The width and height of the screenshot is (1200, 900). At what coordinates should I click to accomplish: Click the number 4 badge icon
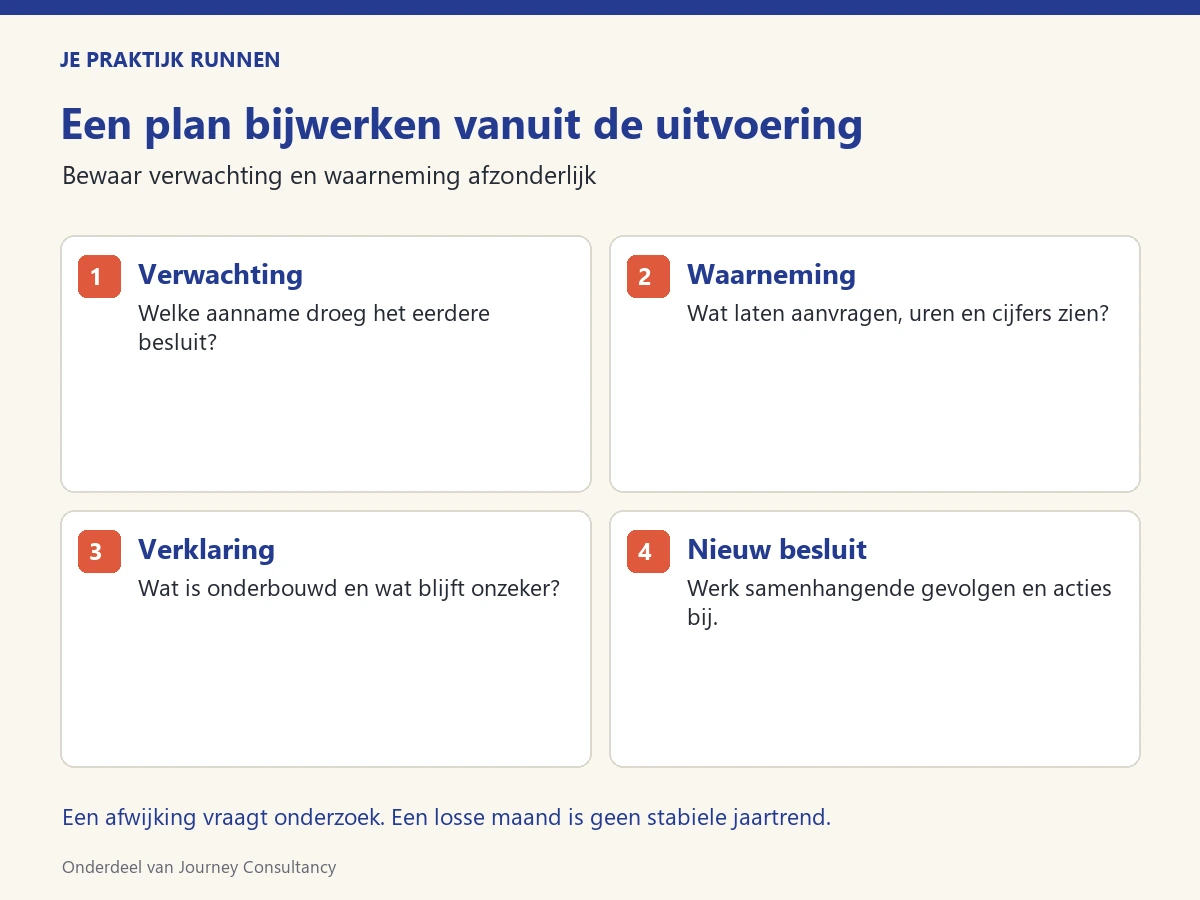[648, 552]
